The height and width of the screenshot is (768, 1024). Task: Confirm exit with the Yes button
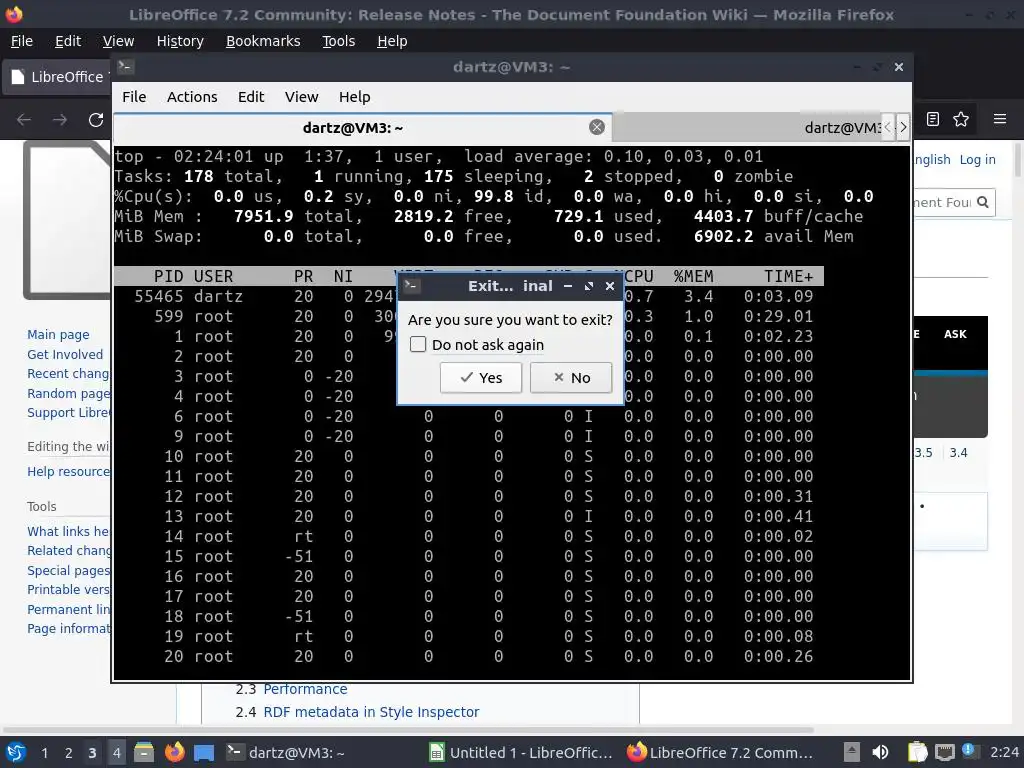click(481, 377)
